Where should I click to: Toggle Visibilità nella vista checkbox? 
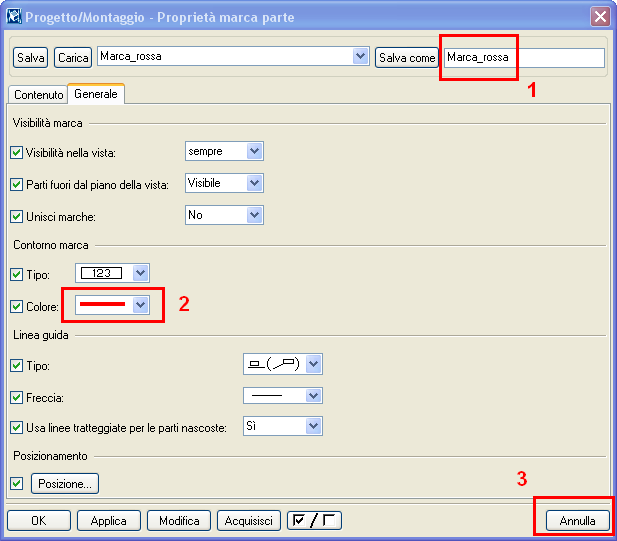tap(17, 152)
